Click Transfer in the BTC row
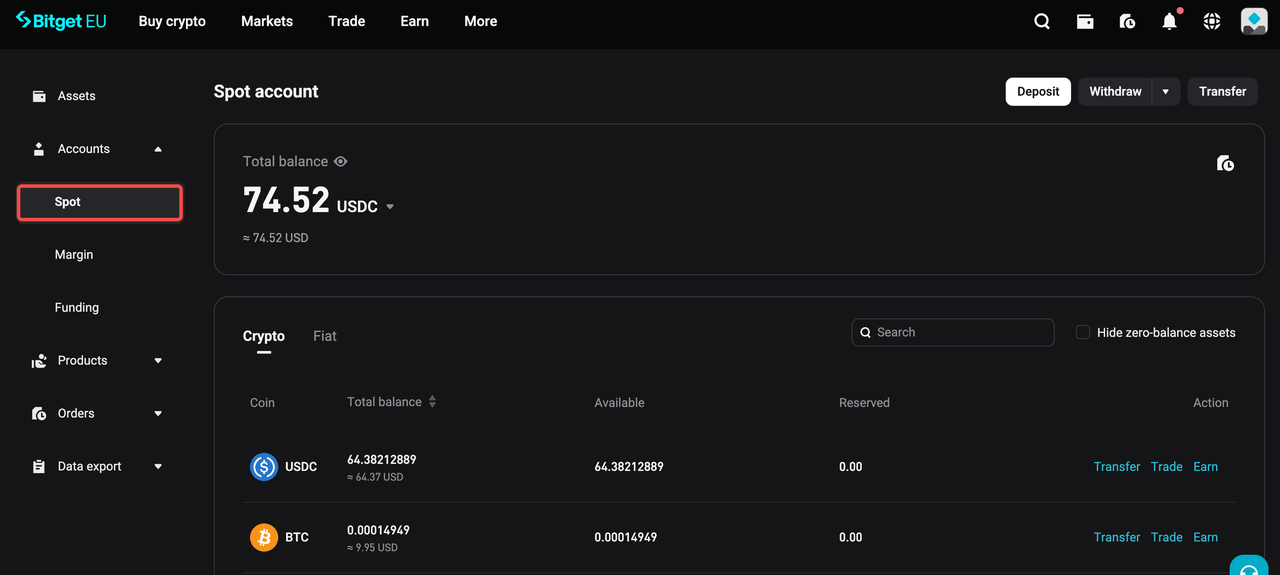 pyautogui.click(x=1117, y=538)
